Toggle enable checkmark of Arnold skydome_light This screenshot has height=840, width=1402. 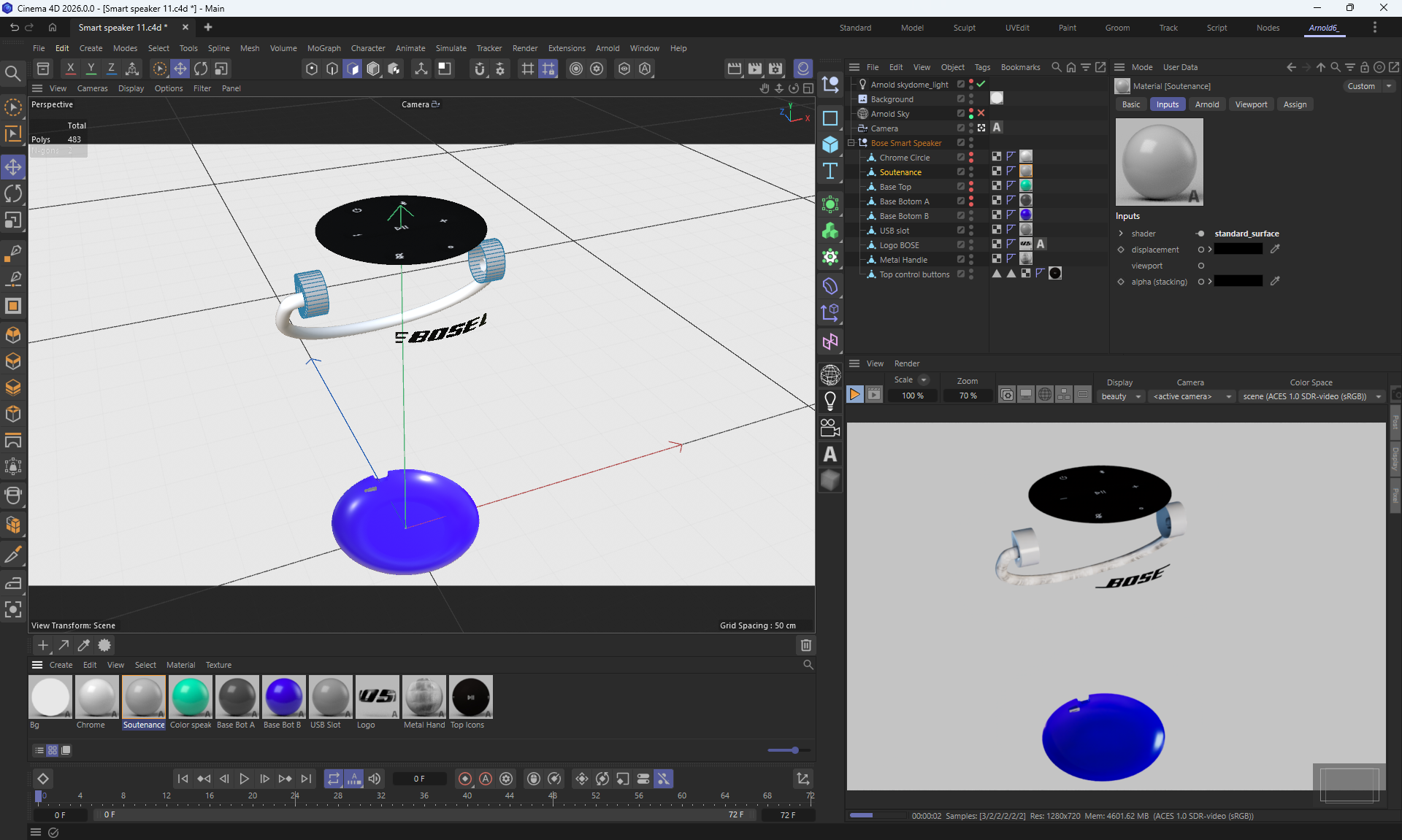coord(981,84)
